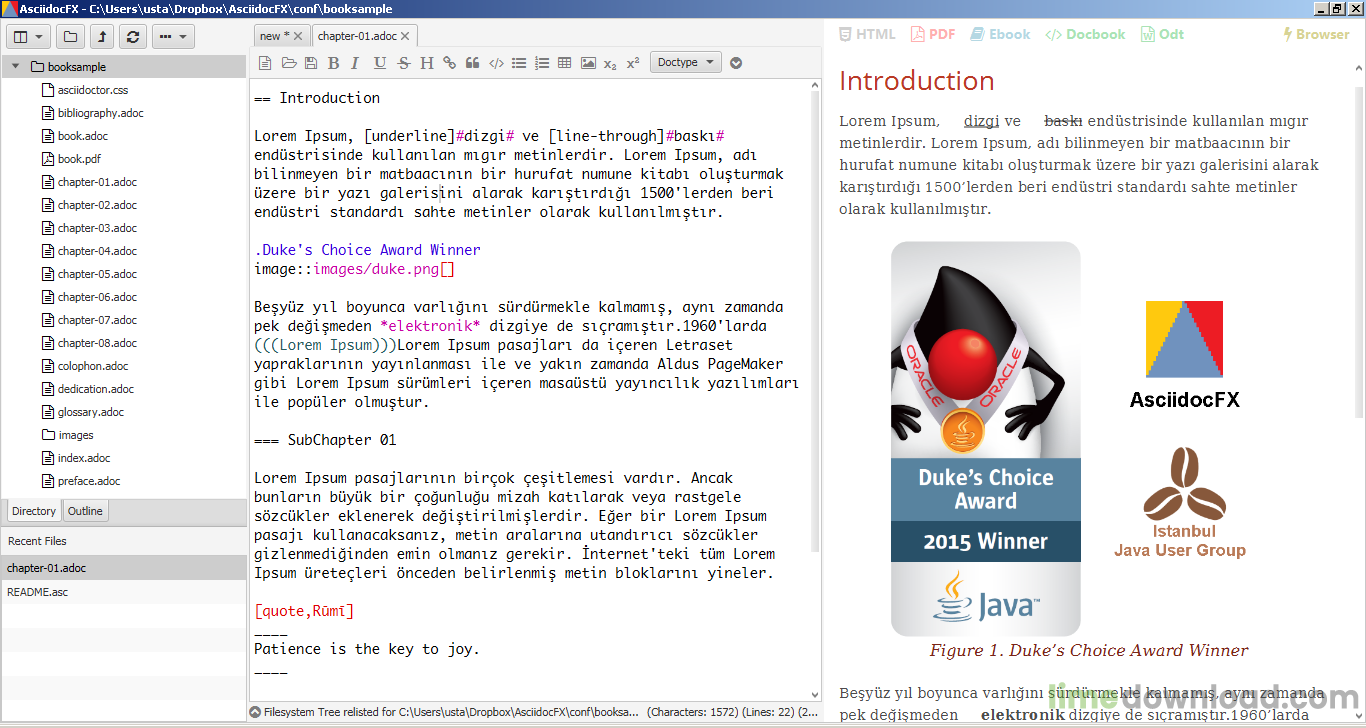Open file via folder icon in editor toolbar

pos(288,63)
